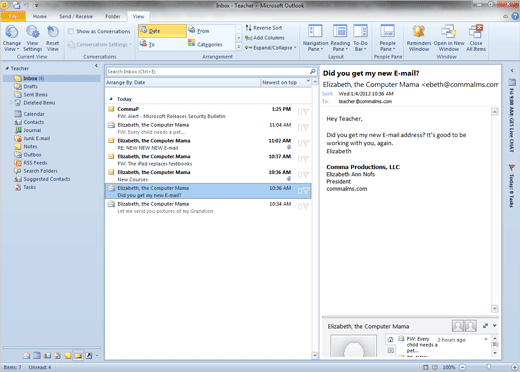520x372 pixels.
Task: Switch to the Folder tab
Action: 113,16
